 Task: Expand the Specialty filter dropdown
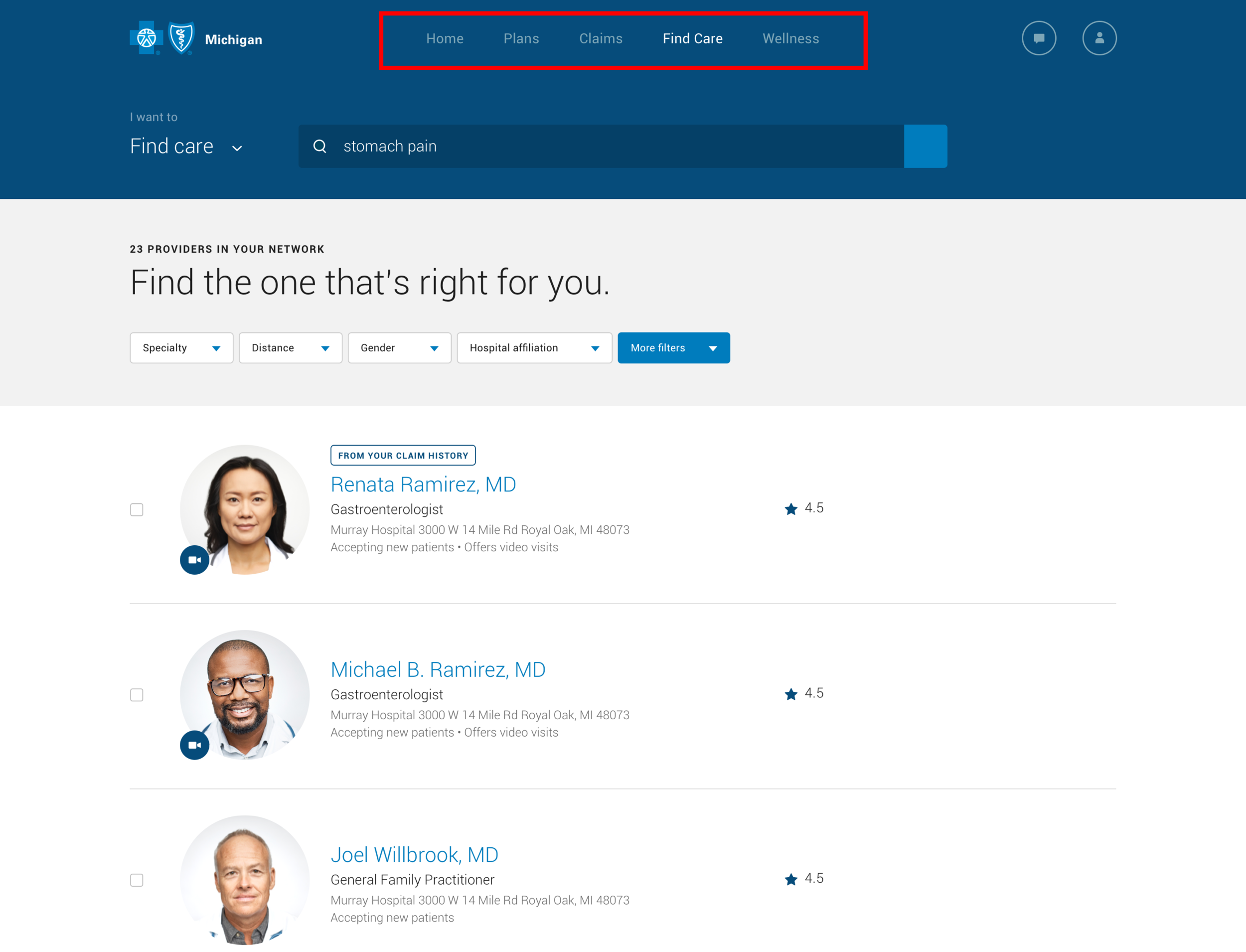tap(181, 348)
